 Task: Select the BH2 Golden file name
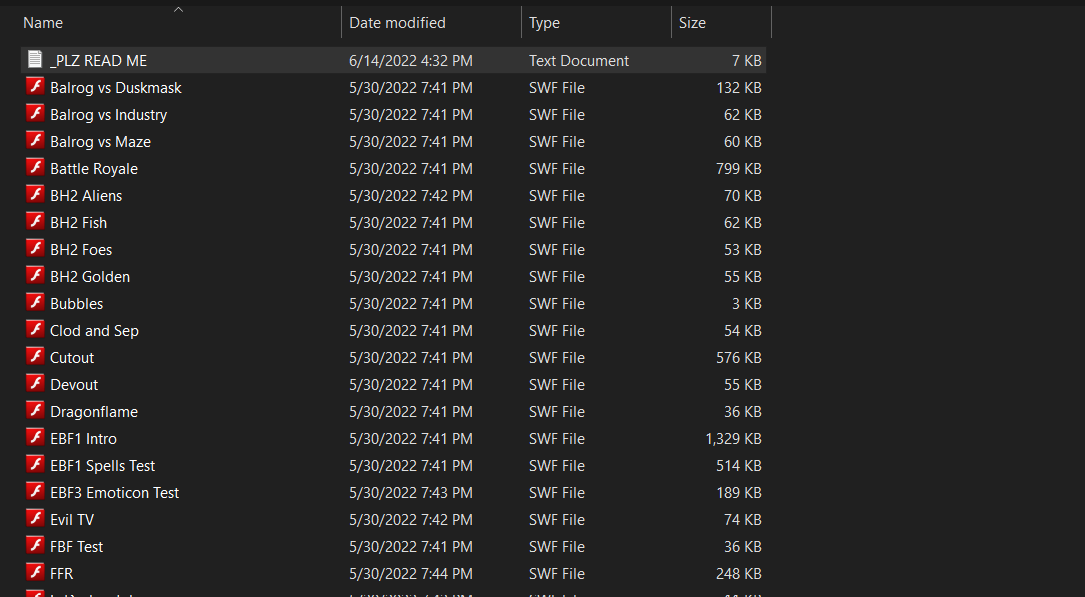coord(90,277)
